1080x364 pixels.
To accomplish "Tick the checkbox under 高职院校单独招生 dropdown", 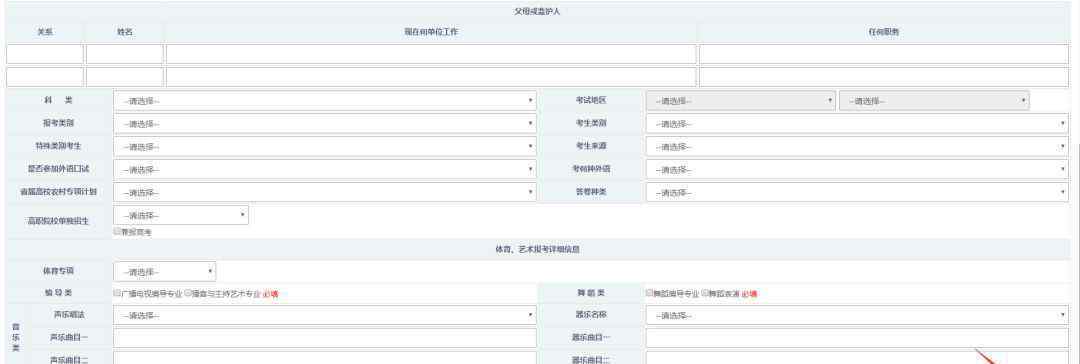I will [117, 232].
